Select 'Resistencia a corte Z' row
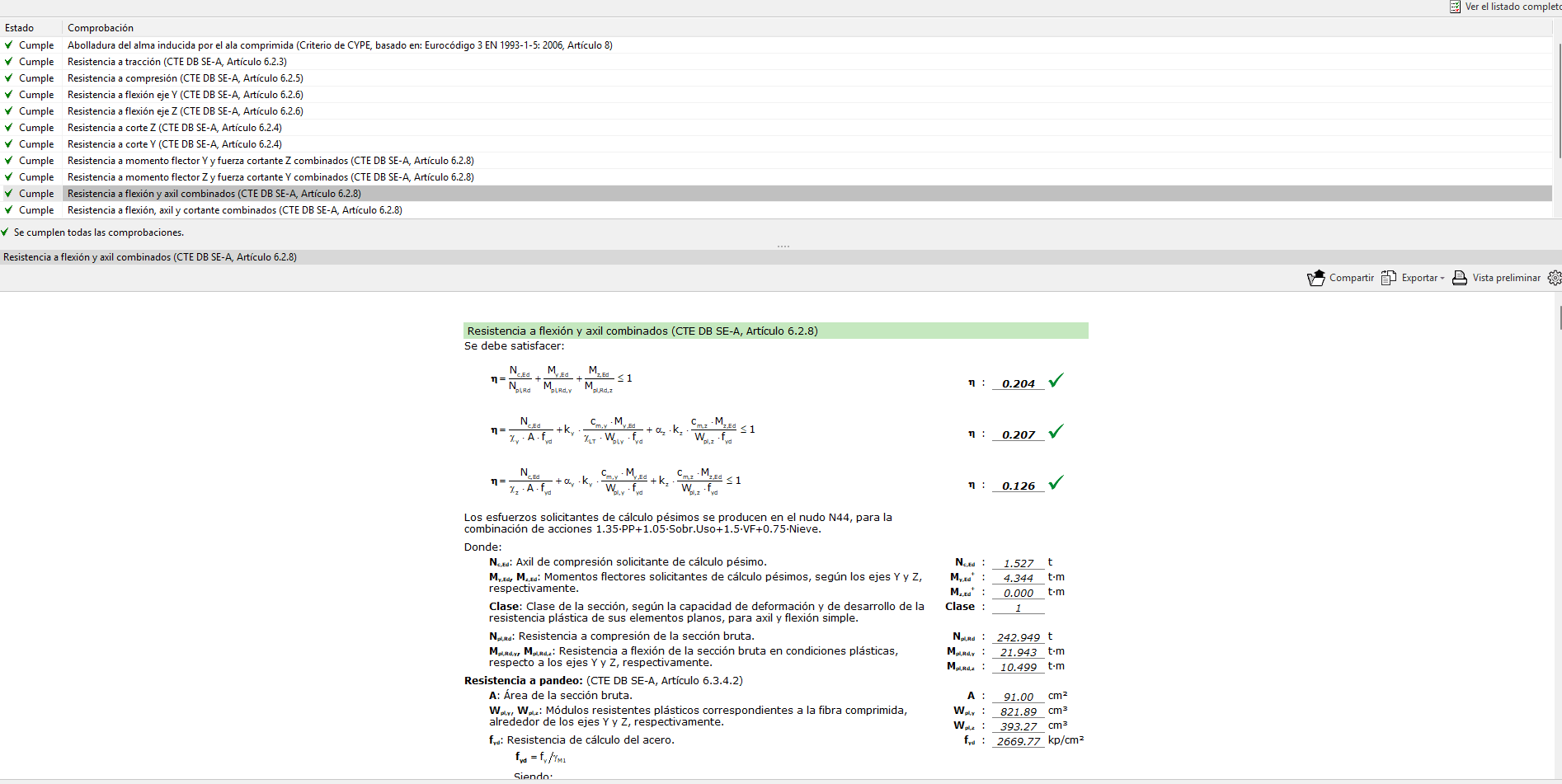This screenshot has width=1562, height=784. pos(174,128)
